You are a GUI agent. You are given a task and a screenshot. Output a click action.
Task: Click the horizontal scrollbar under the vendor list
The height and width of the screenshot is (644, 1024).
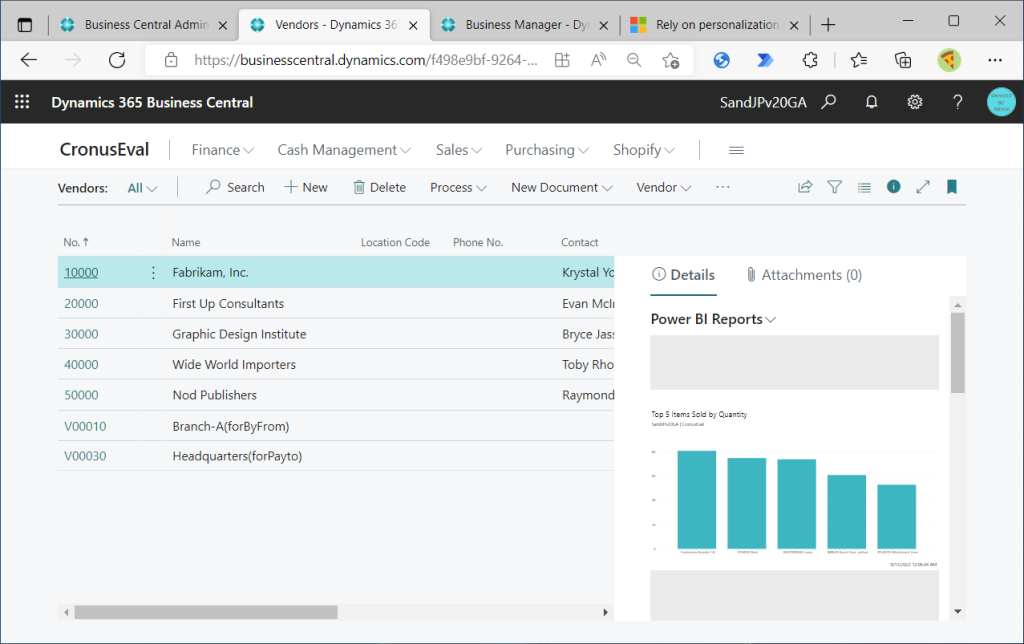pos(205,612)
